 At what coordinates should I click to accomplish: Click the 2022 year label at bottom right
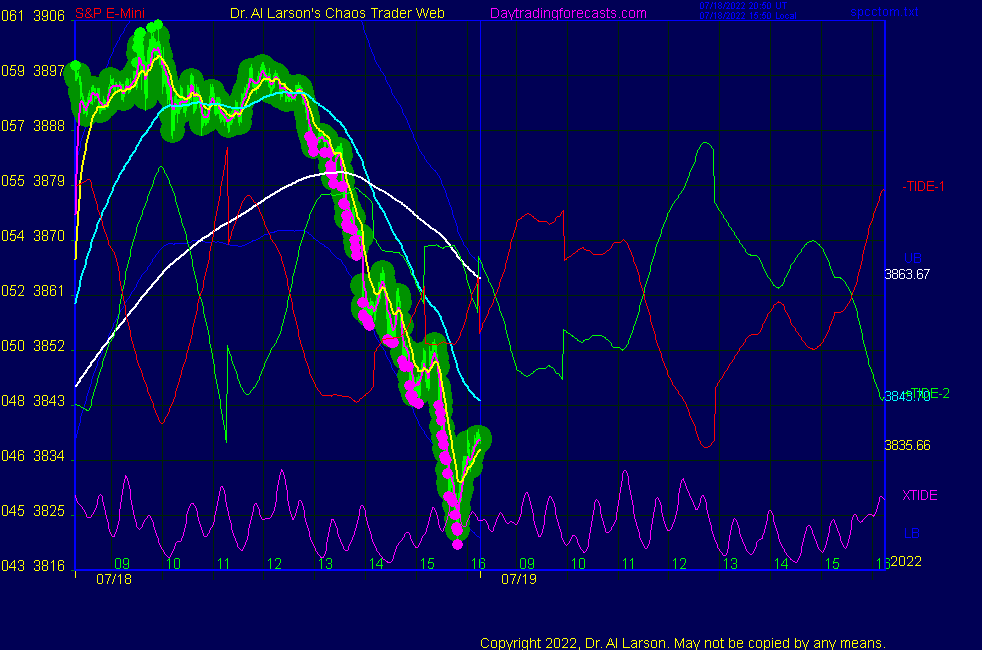point(905,562)
